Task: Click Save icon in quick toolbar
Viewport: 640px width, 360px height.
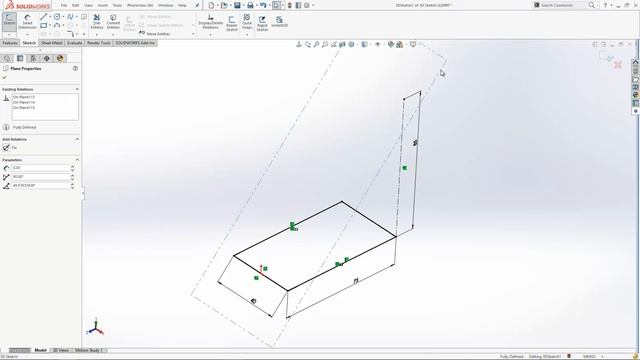Action: 237,5
